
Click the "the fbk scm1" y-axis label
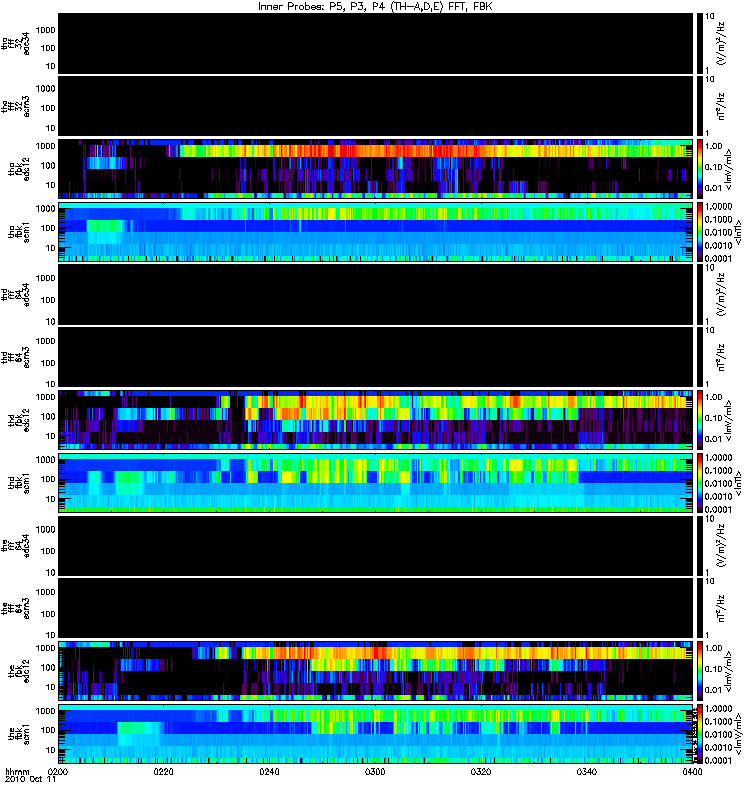(19, 734)
